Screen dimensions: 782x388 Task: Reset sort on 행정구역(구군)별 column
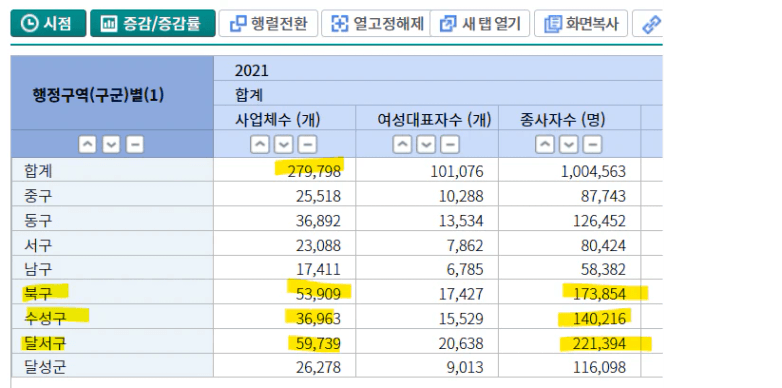click(135, 145)
